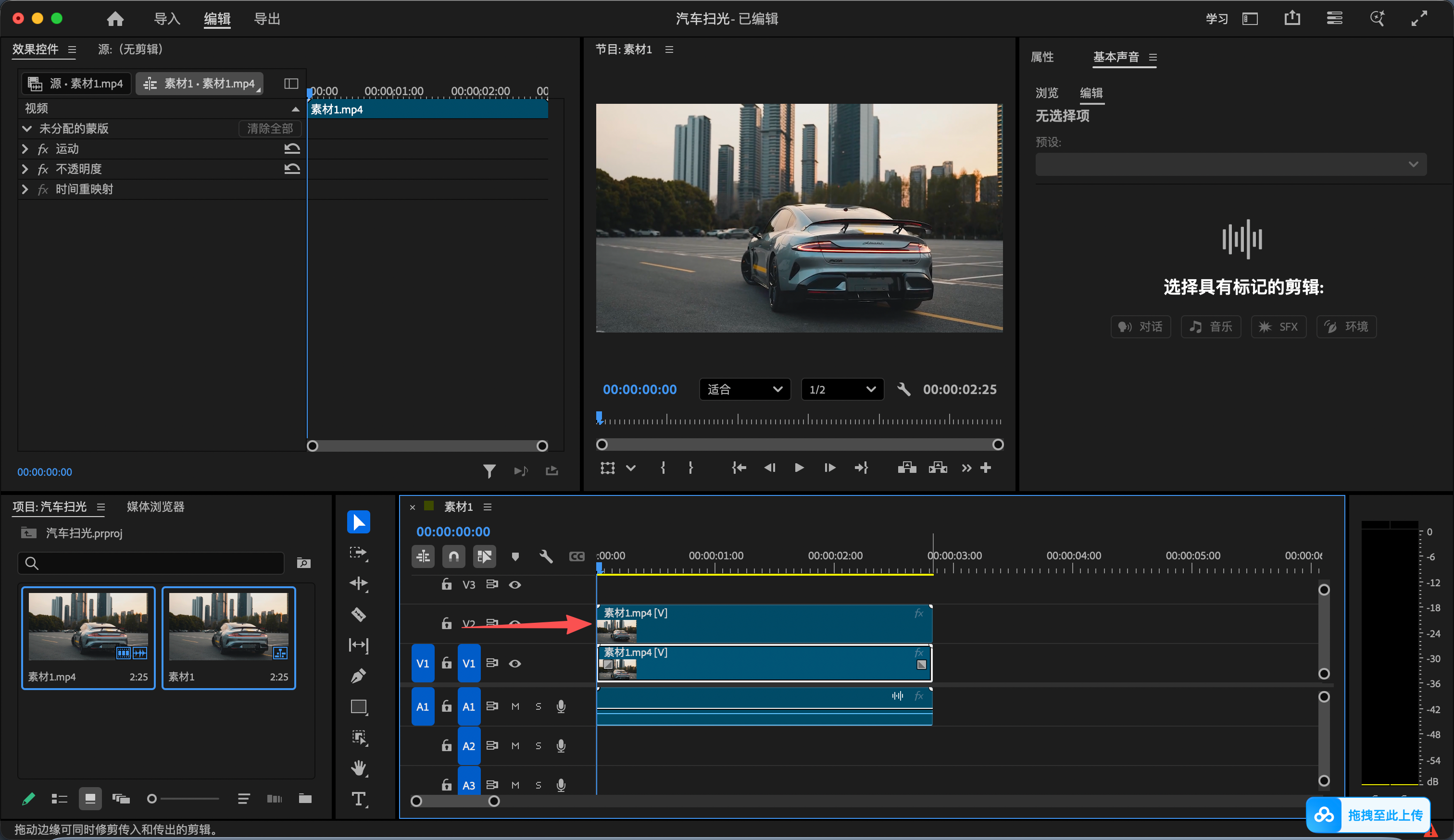Select the Selection tool arrow
The width and height of the screenshot is (1454, 840).
coord(358,522)
